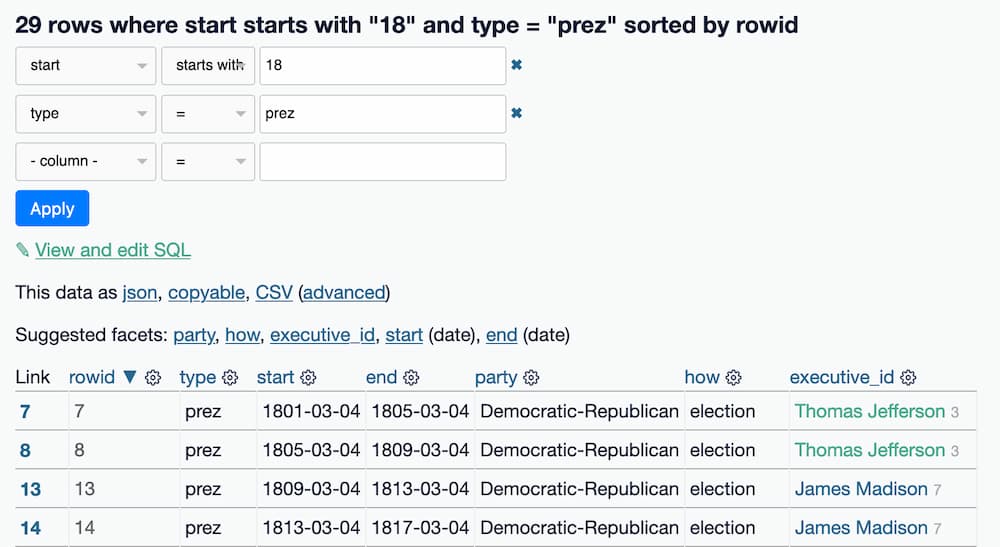Click the Apply button

[x=52, y=209]
